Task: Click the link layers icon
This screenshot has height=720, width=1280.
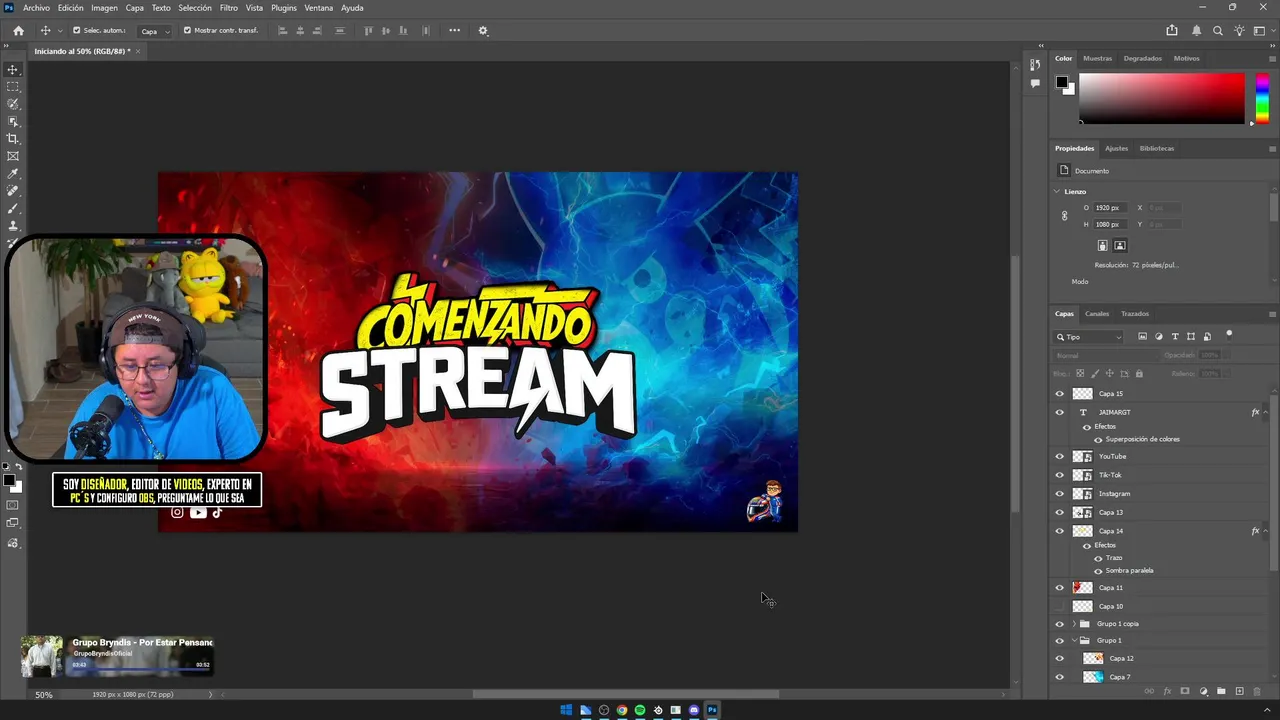Action: [x=1149, y=691]
